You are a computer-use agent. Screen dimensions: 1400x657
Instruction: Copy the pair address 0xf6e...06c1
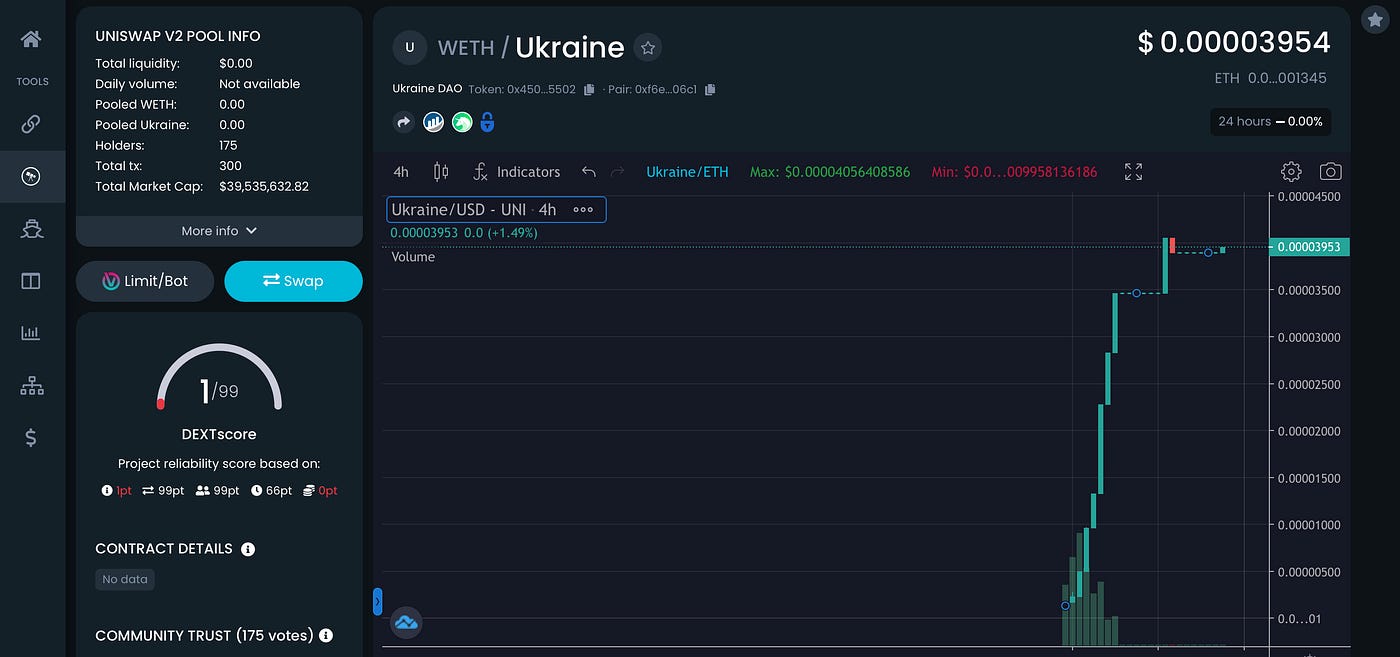pos(710,89)
